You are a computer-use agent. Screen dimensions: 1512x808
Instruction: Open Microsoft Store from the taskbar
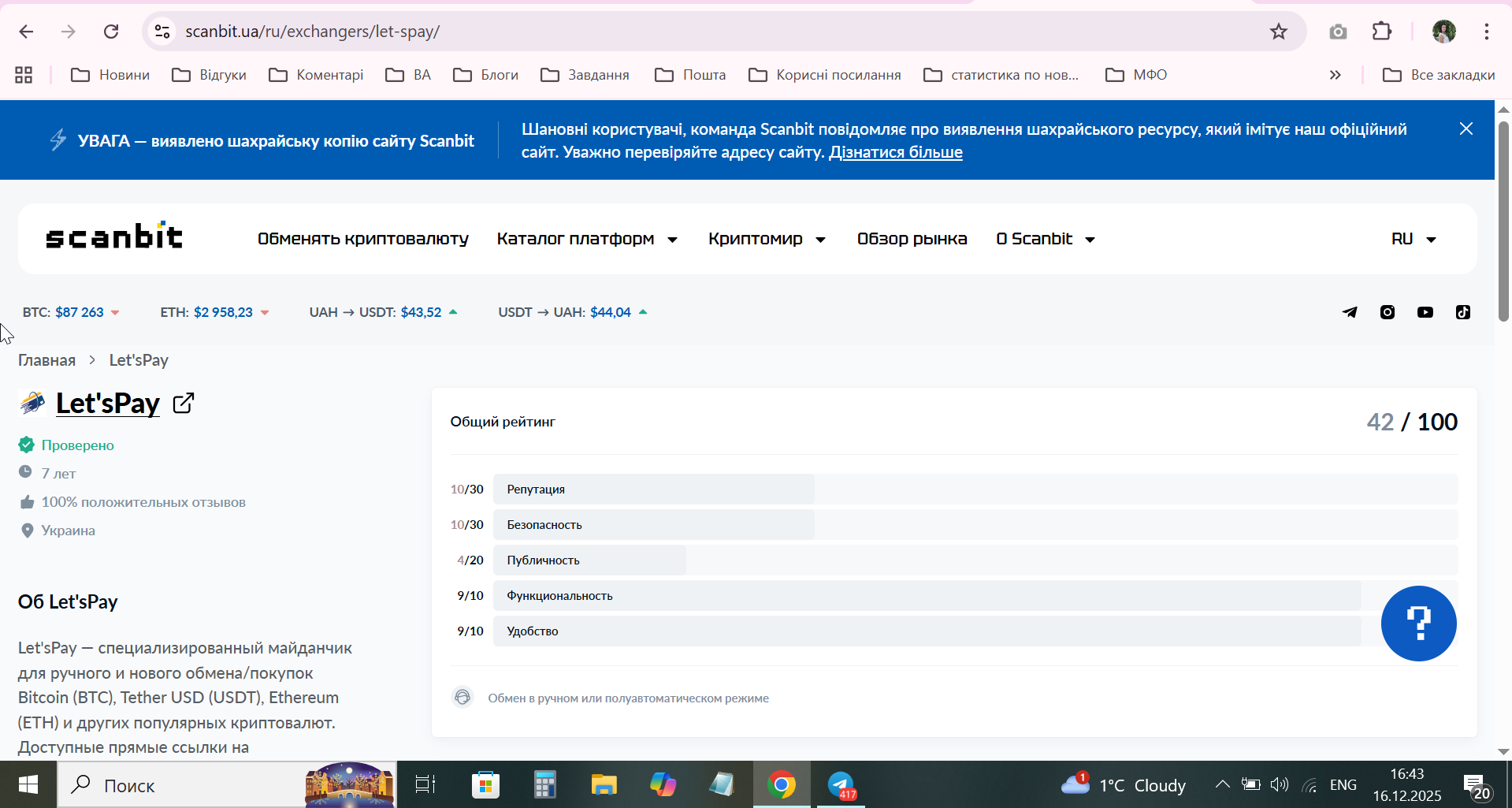point(485,785)
